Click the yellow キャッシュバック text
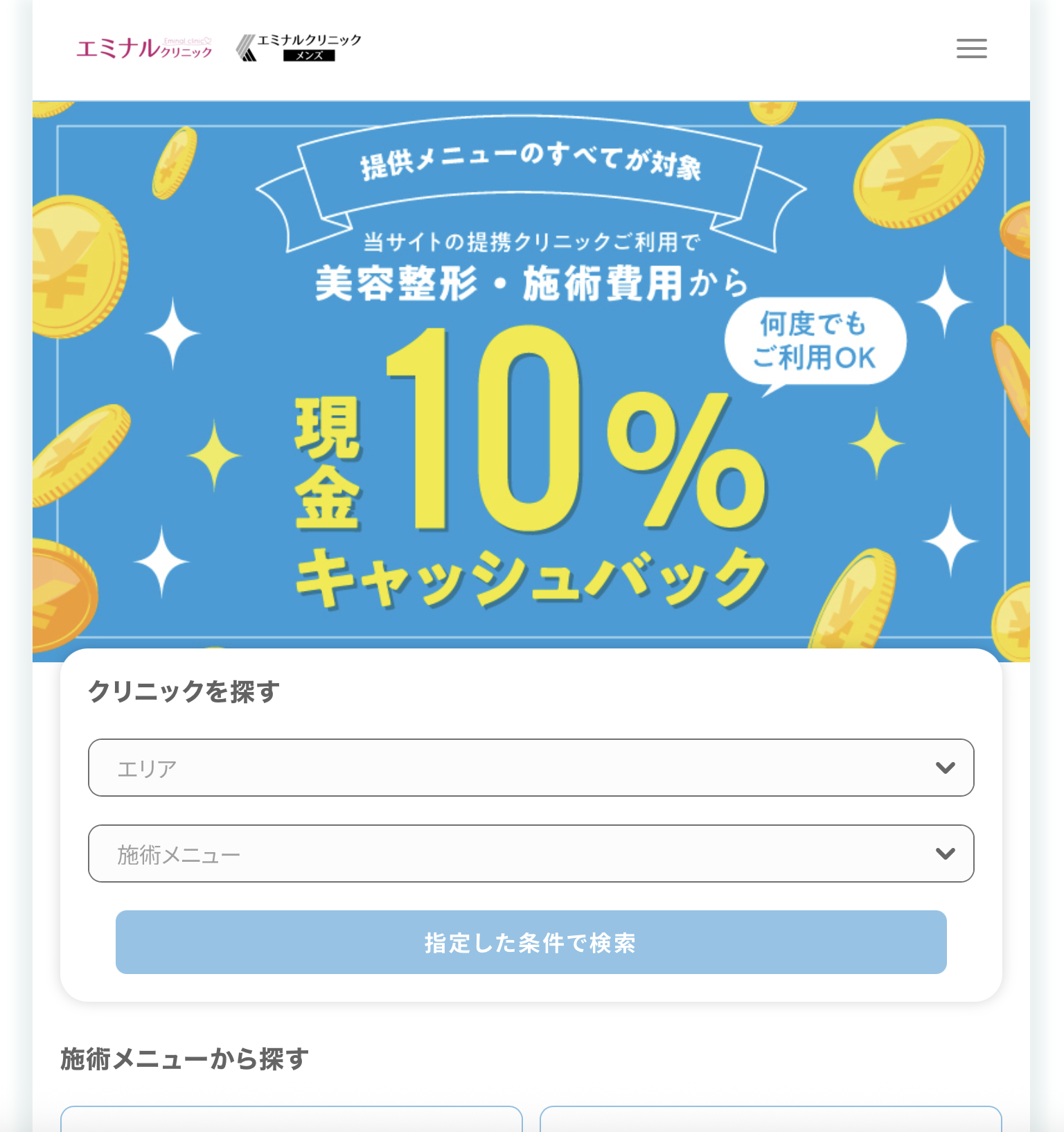The height and width of the screenshot is (1132, 1064). click(x=531, y=578)
